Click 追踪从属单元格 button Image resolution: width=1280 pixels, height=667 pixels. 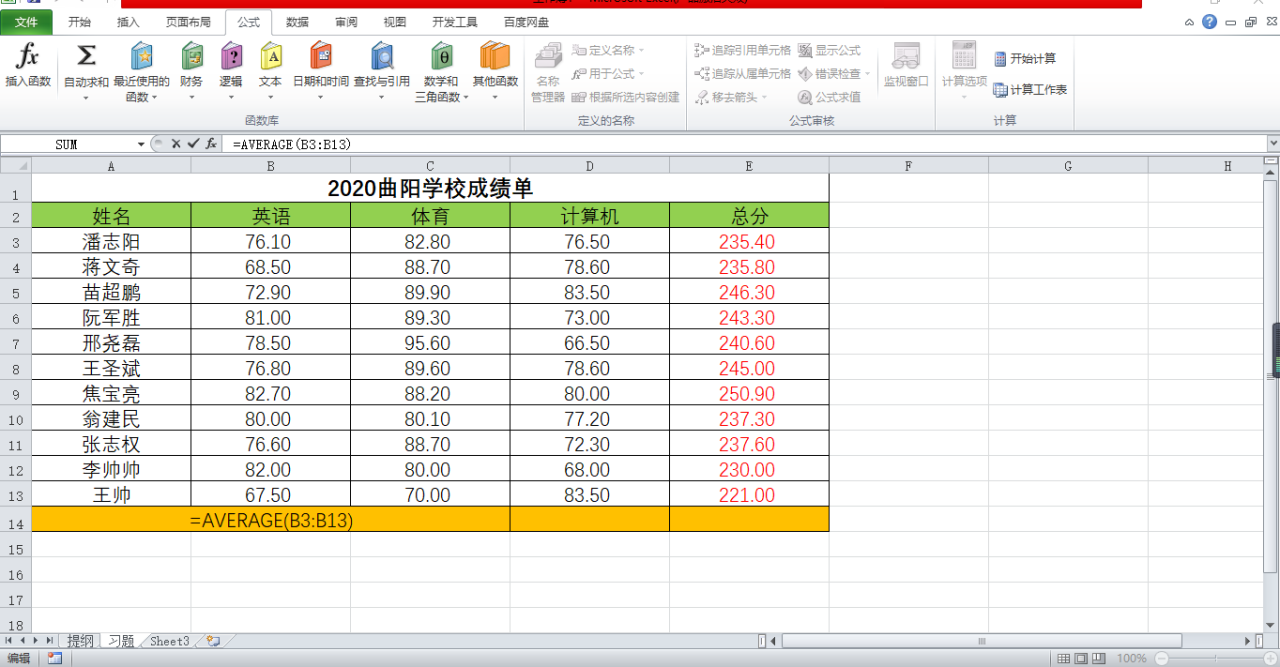tap(743, 74)
